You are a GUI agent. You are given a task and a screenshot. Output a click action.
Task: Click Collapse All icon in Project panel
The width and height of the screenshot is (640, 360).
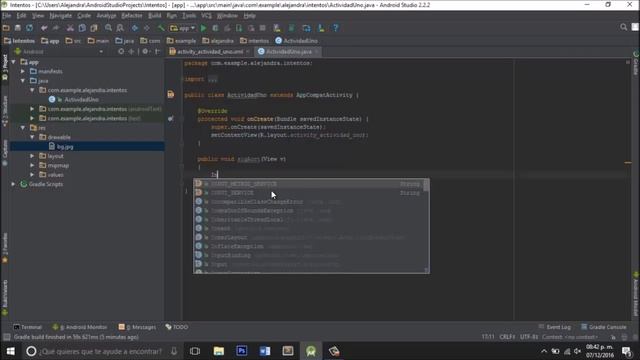tap(131, 52)
